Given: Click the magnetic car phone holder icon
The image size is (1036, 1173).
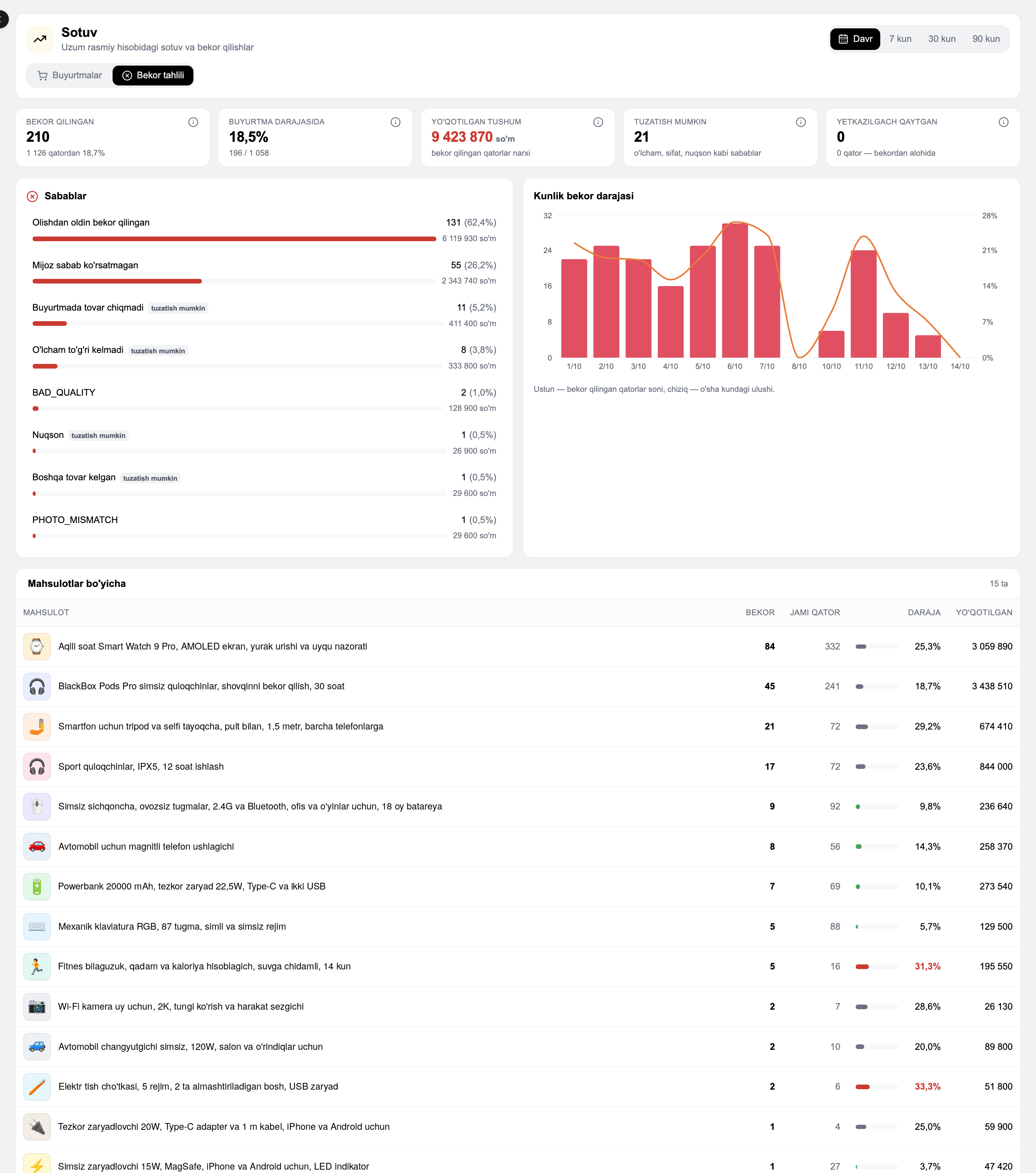Looking at the screenshot, I should pyautogui.click(x=37, y=846).
